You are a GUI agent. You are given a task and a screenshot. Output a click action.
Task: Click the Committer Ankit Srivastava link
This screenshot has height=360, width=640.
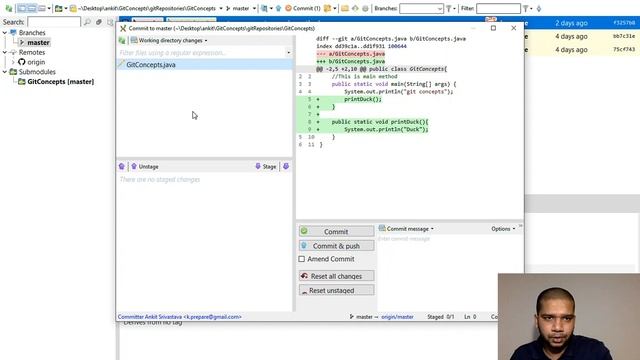tap(180, 317)
